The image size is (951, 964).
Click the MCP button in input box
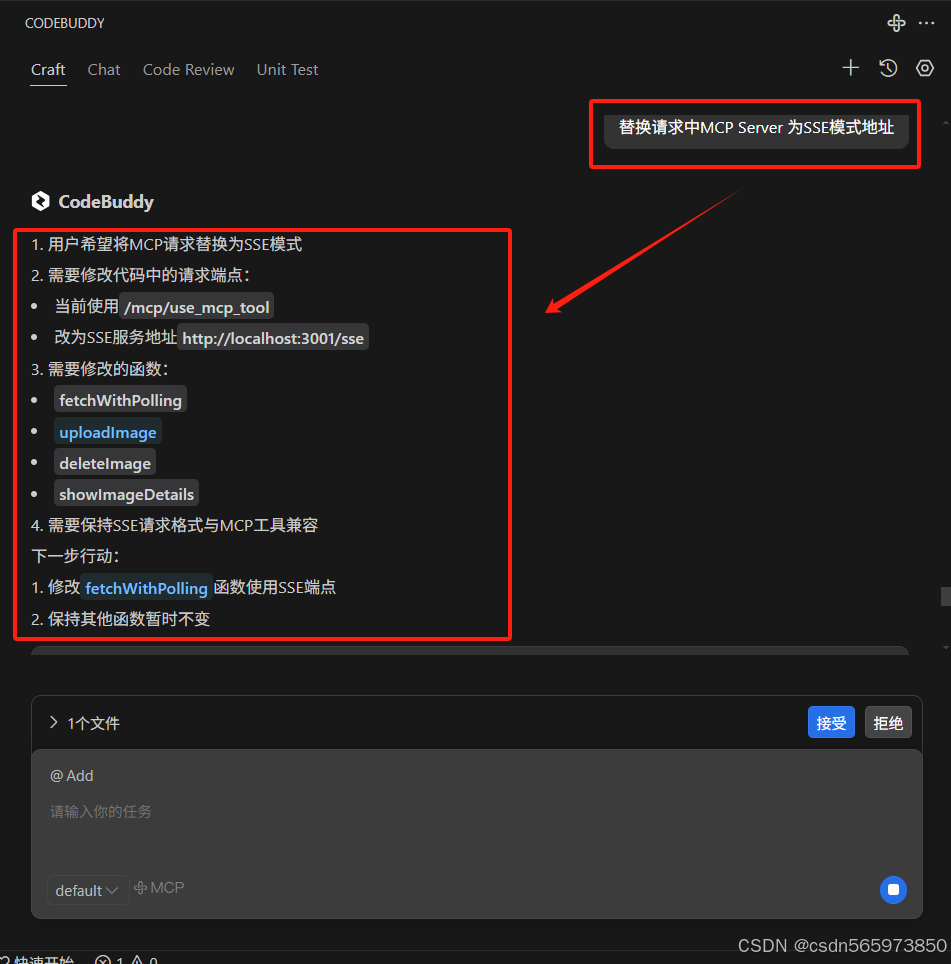(159, 888)
